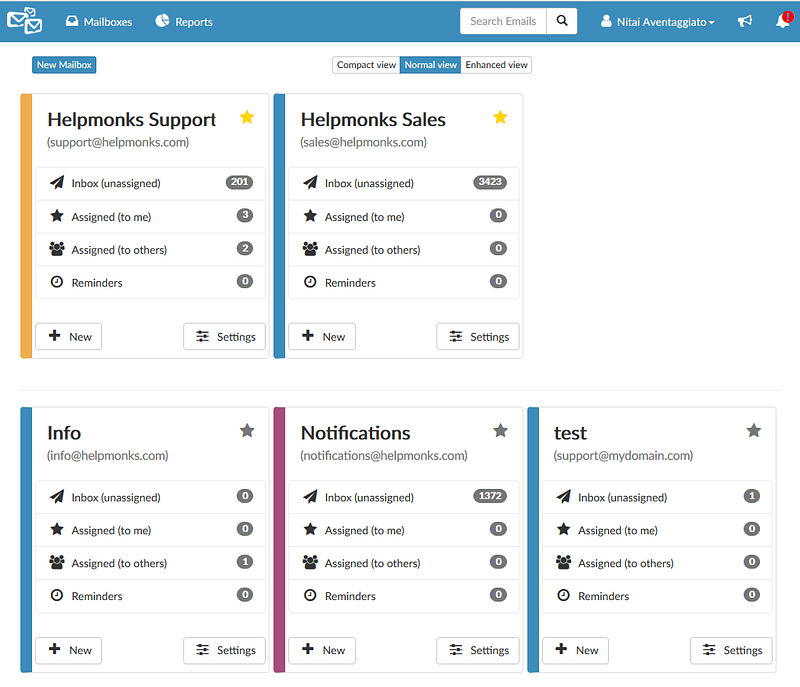
Task: Open Notifications Inbox with 1372 count
Action: point(404,496)
